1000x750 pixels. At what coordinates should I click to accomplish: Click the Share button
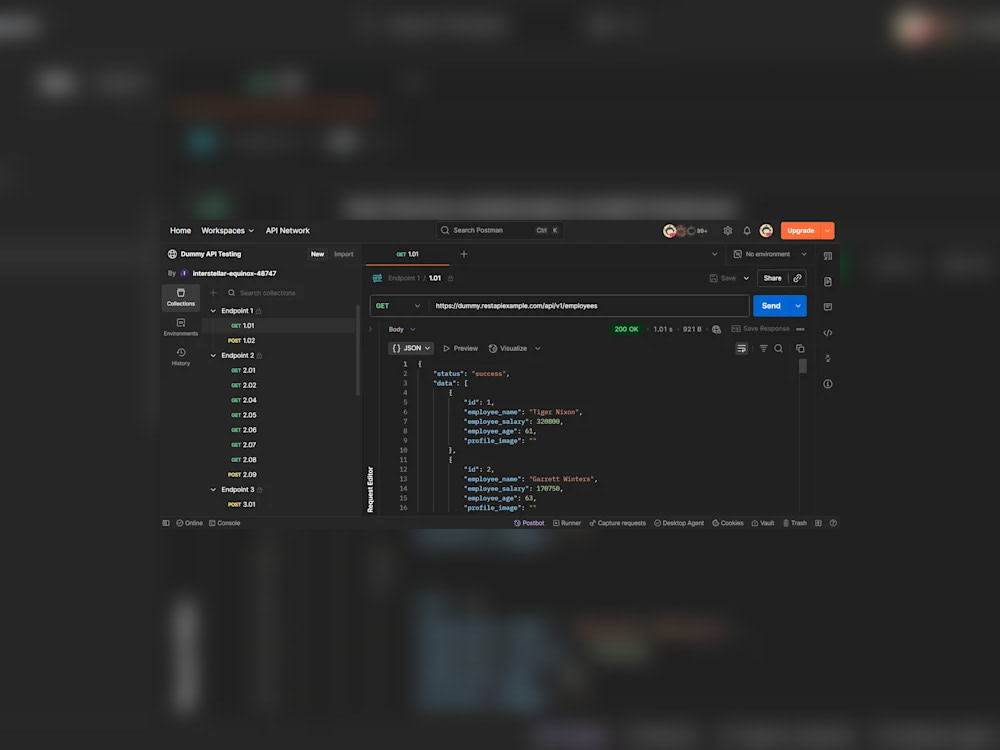coord(772,278)
